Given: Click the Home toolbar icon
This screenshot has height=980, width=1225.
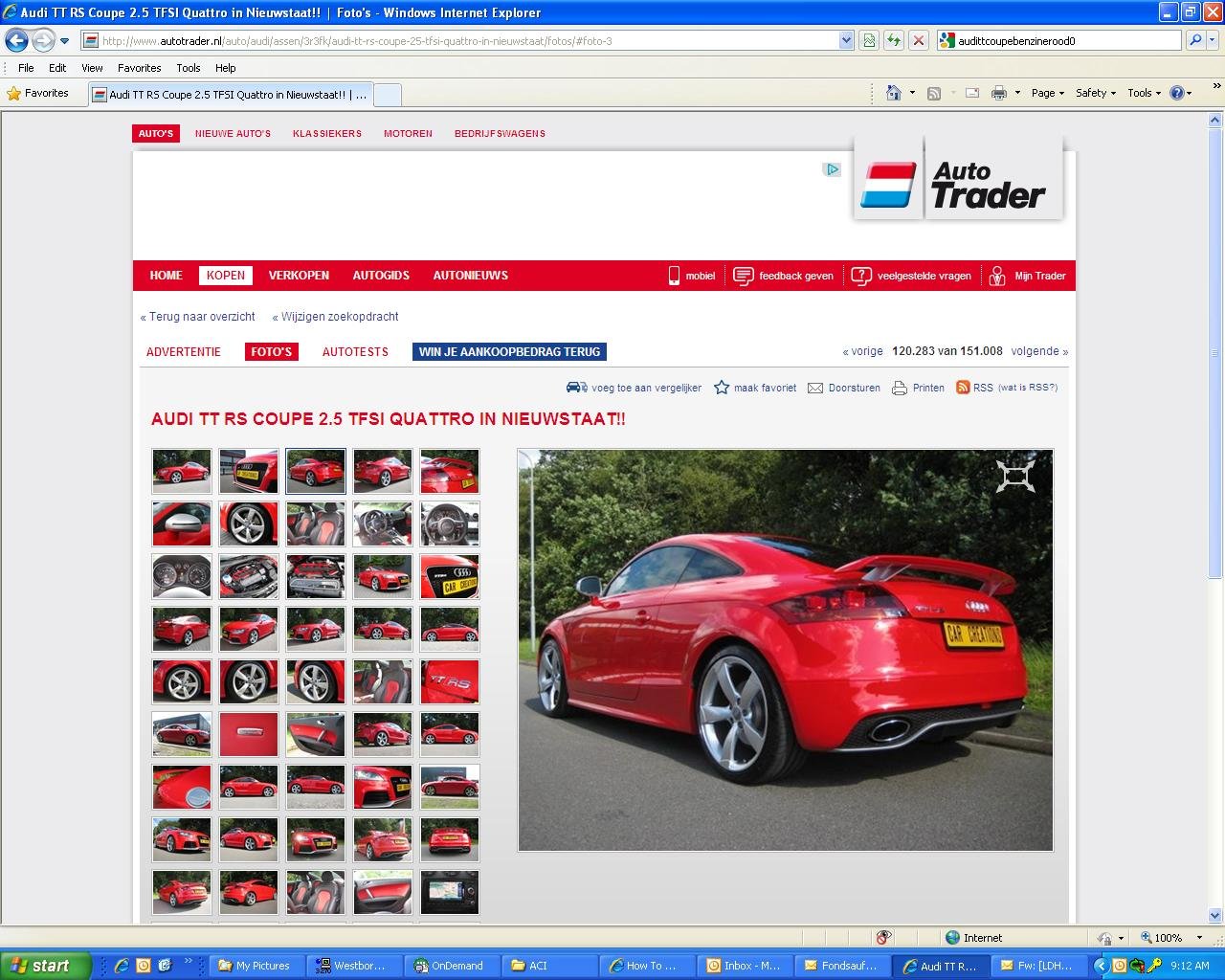Looking at the screenshot, I should (x=893, y=93).
